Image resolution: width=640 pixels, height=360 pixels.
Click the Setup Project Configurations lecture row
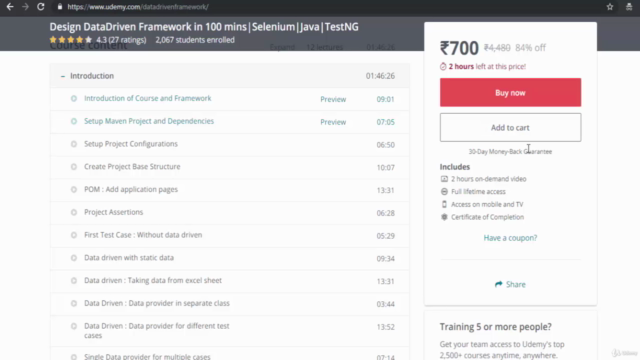coord(229,144)
